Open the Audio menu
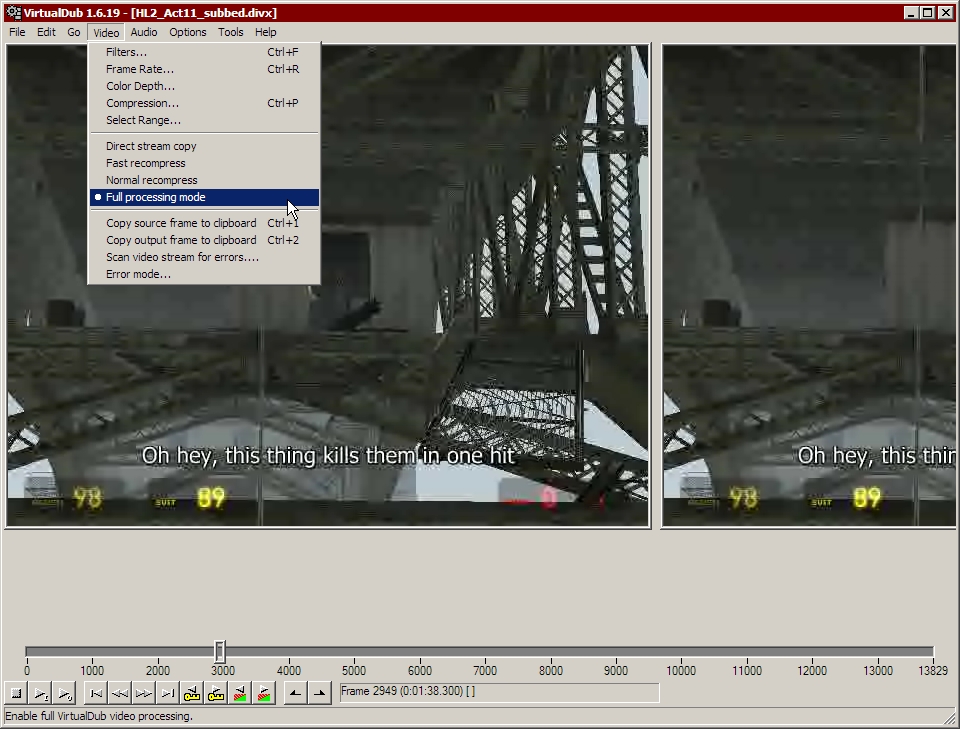Image resolution: width=960 pixels, height=729 pixels. pos(144,32)
